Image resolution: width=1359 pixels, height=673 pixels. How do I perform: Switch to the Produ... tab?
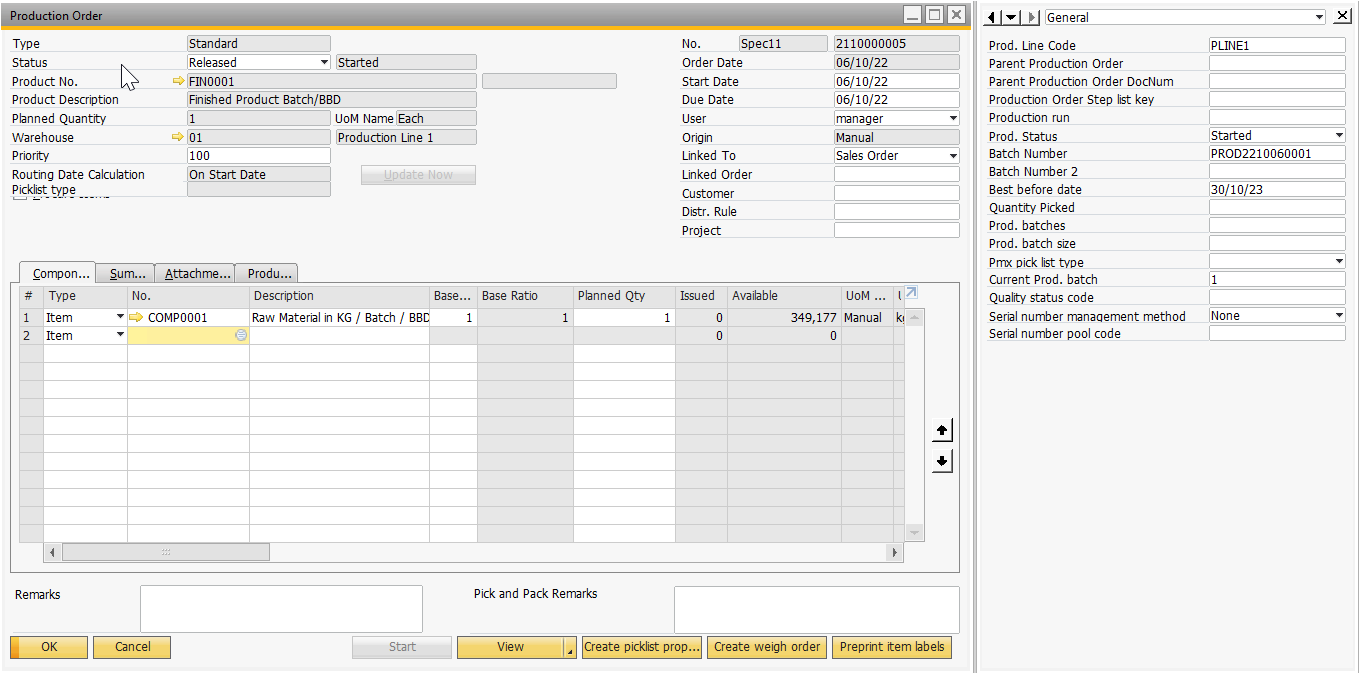[267, 273]
